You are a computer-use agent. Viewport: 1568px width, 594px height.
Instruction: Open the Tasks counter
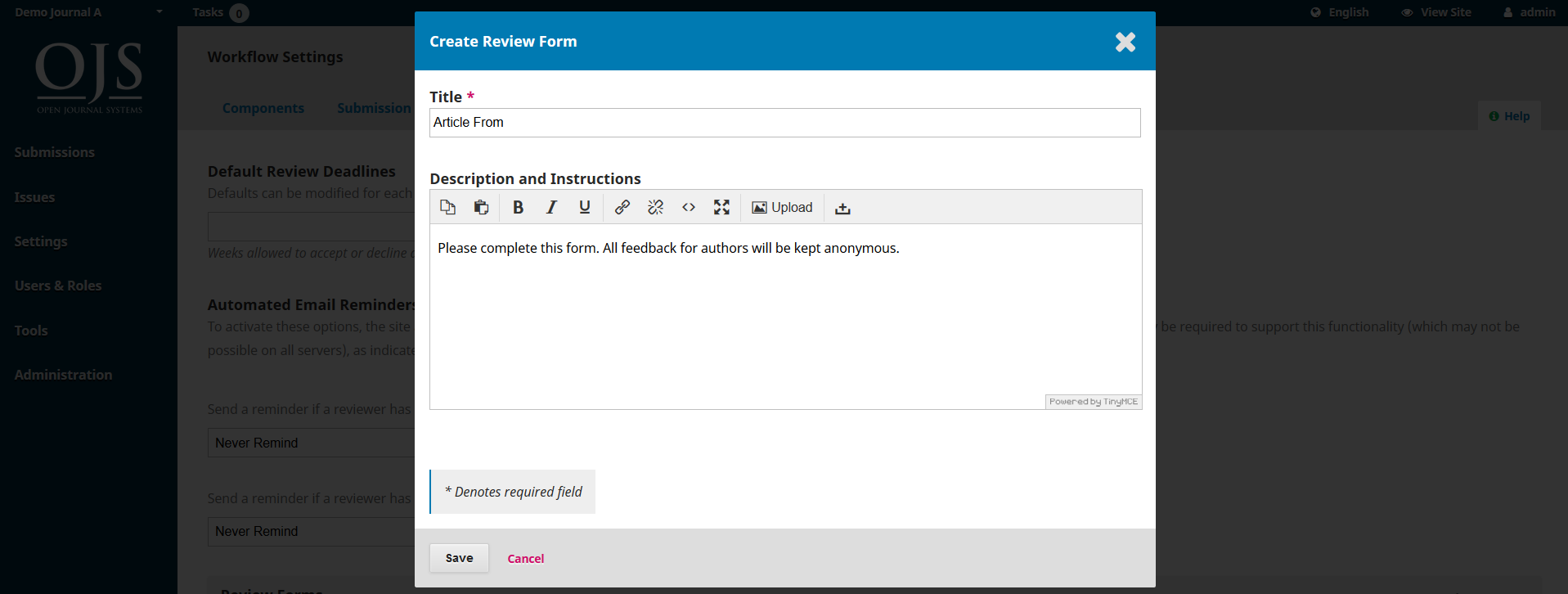(x=220, y=12)
